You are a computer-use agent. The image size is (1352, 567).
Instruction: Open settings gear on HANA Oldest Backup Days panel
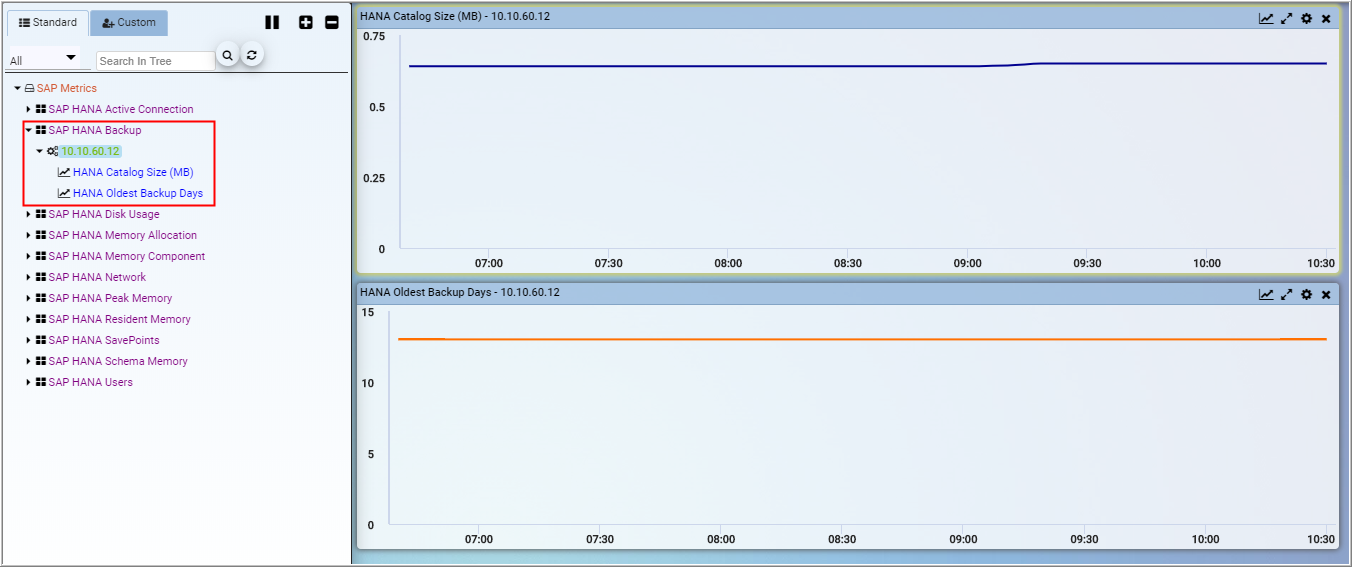pyautogui.click(x=1306, y=294)
